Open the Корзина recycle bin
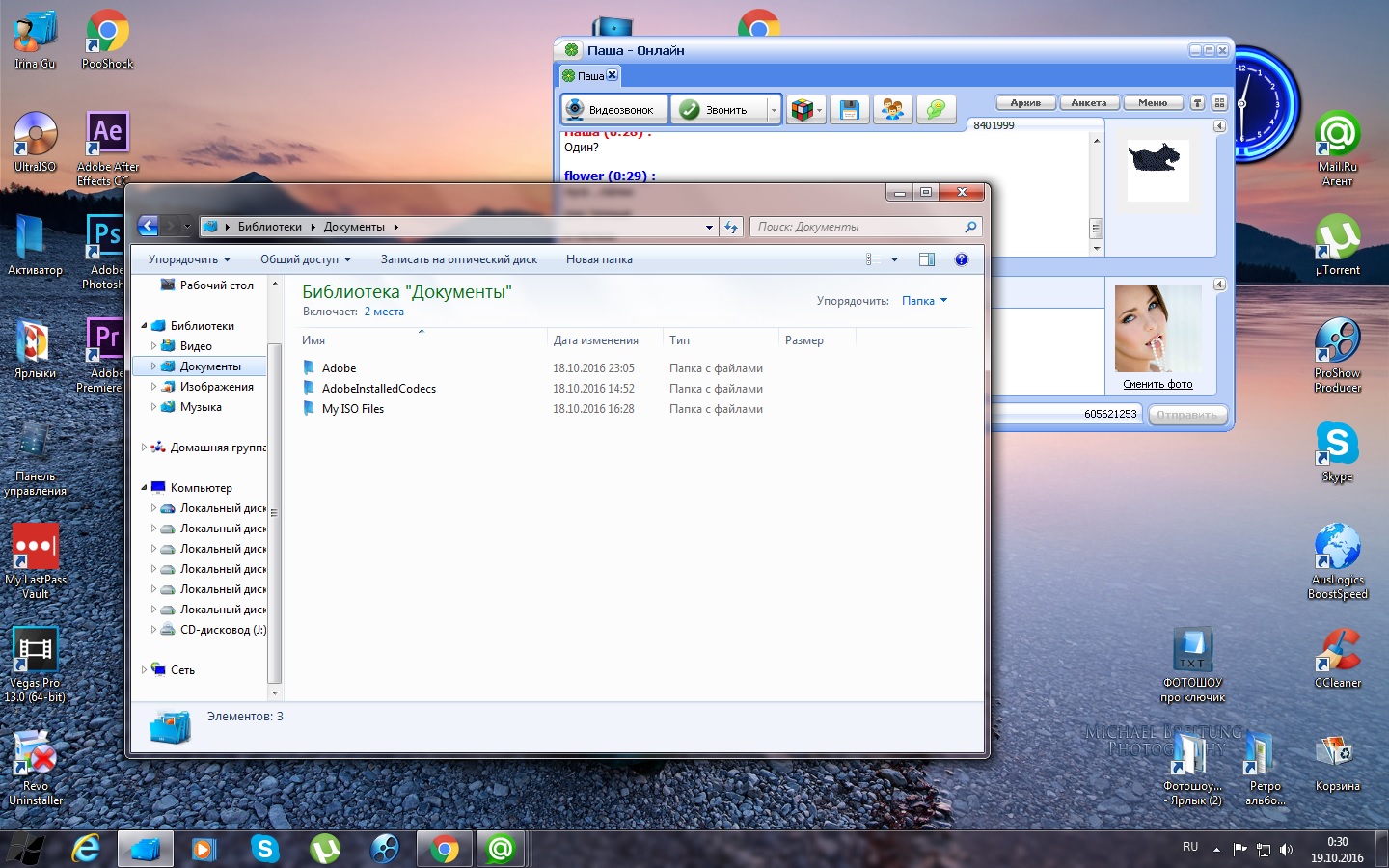1389x868 pixels. point(1338,761)
